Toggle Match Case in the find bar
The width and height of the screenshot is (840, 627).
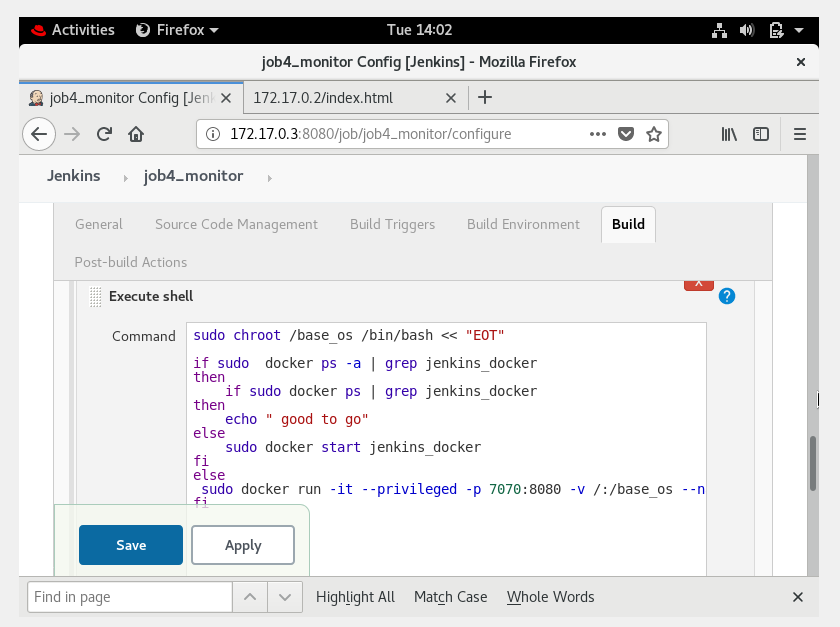451,597
